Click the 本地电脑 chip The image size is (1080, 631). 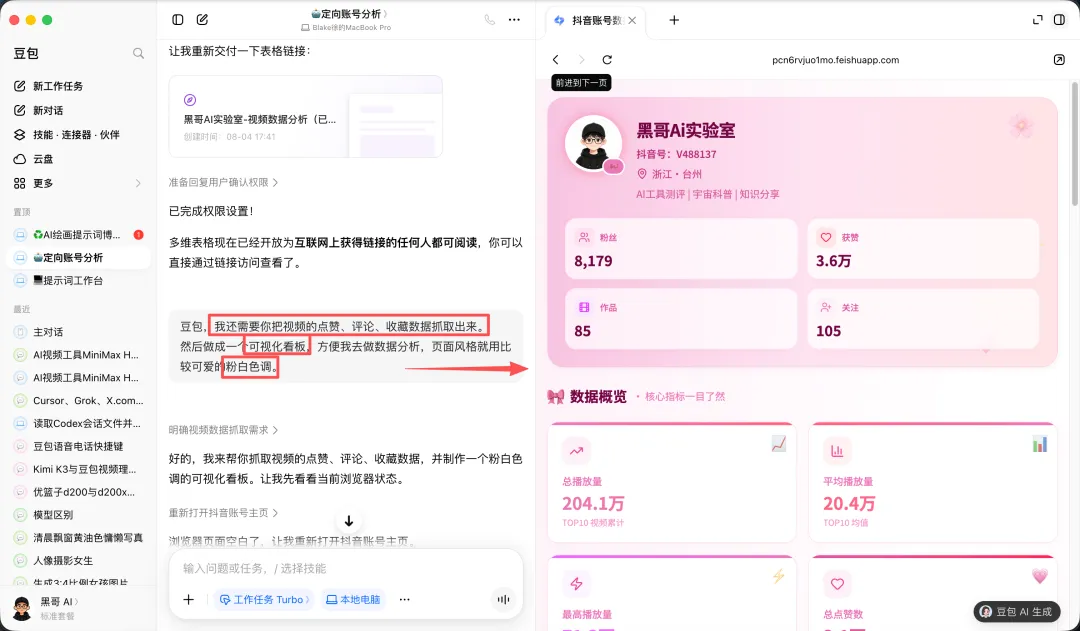(353, 599)
